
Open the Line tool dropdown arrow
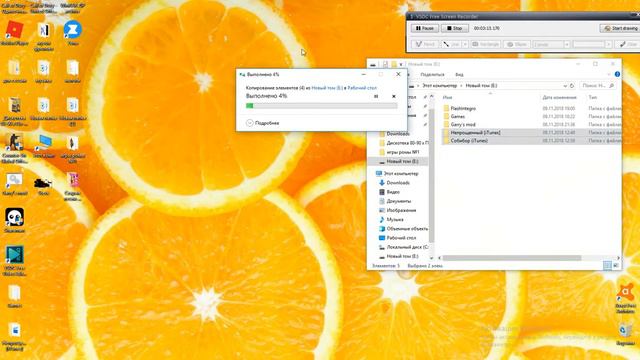point(465,44)
